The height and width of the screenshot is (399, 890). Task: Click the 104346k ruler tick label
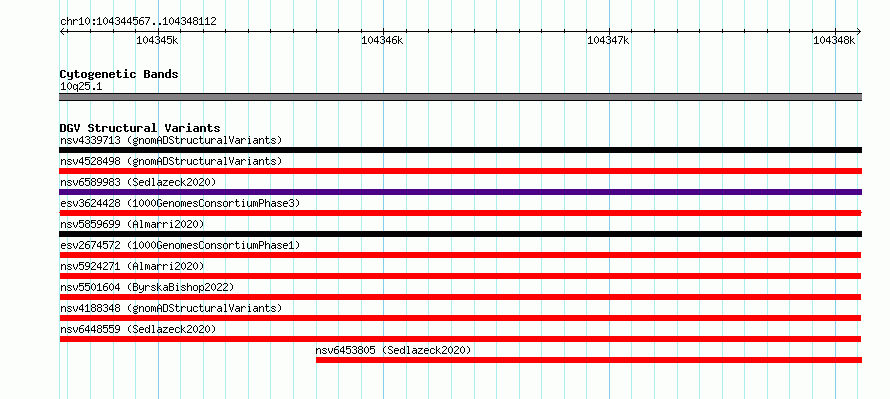(x=383, y=40)
